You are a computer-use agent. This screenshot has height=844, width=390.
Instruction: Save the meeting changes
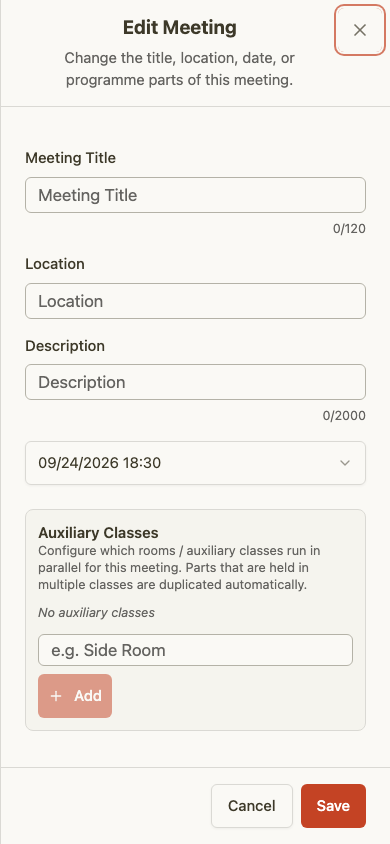pos(333,806)
